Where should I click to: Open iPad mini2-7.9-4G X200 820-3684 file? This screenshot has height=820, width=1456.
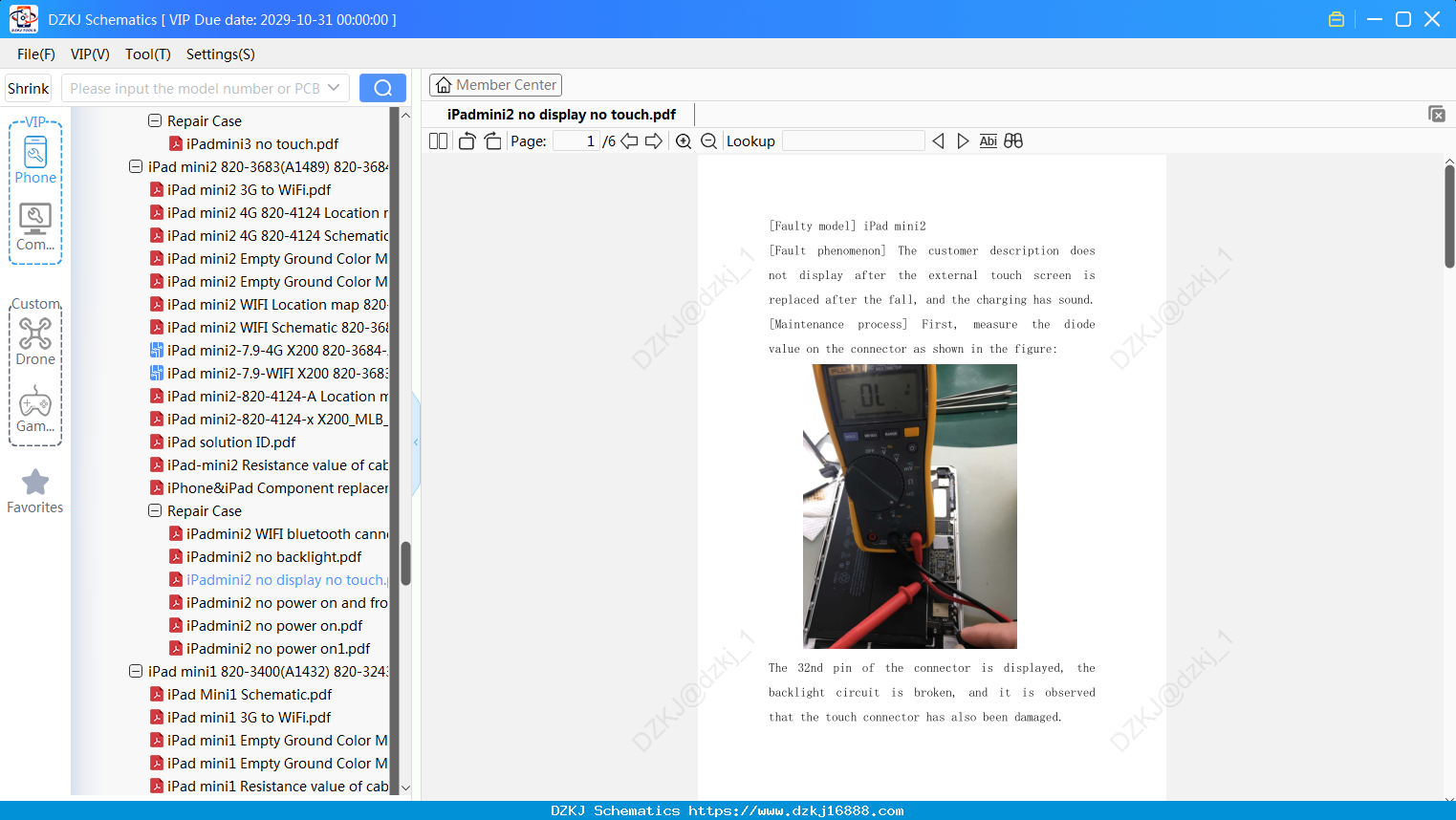click(270, 350)
